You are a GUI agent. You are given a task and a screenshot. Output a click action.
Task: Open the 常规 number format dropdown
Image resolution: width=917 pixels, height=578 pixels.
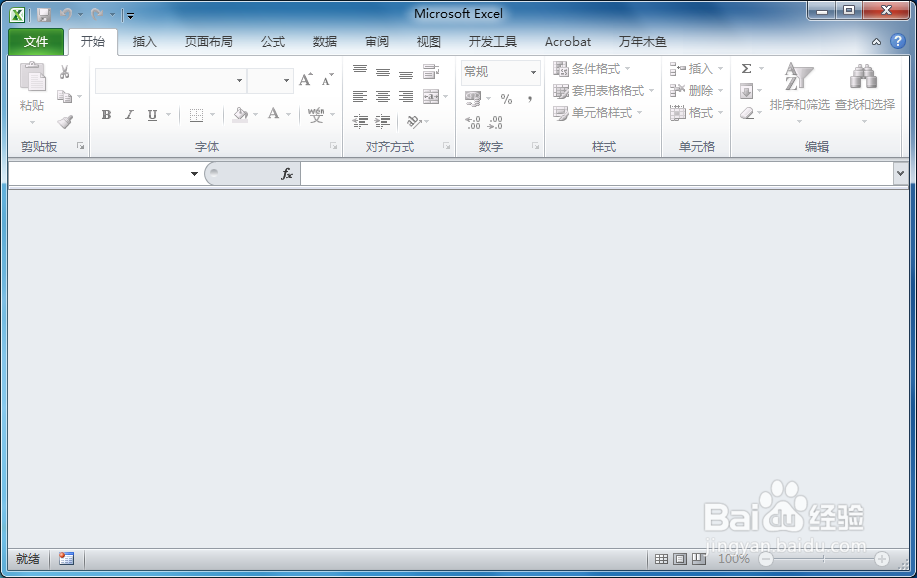click(533, 72)
